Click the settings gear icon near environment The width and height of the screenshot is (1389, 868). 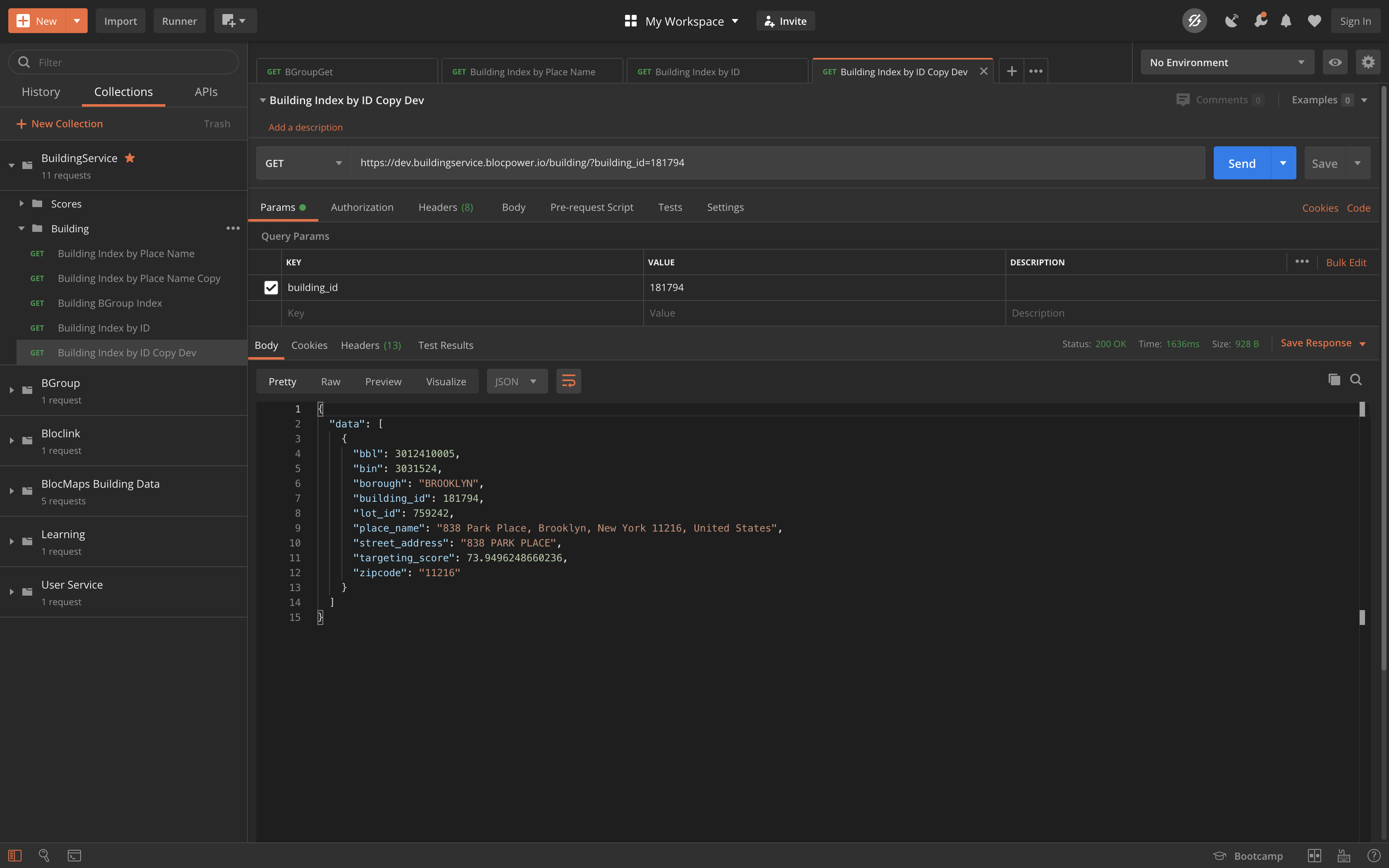(x=1368, y=62)
